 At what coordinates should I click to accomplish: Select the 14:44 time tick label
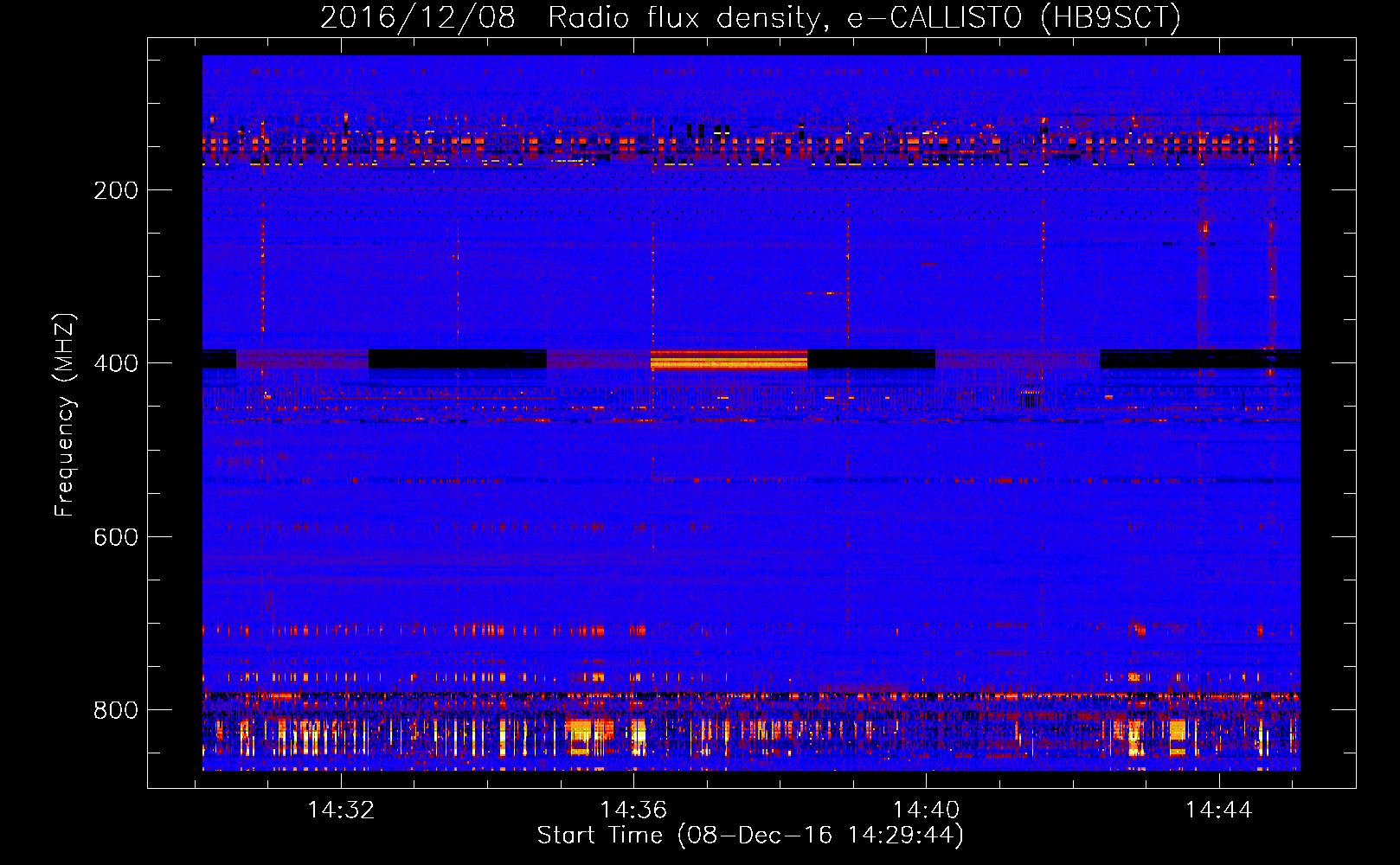tap(1218, 810)
